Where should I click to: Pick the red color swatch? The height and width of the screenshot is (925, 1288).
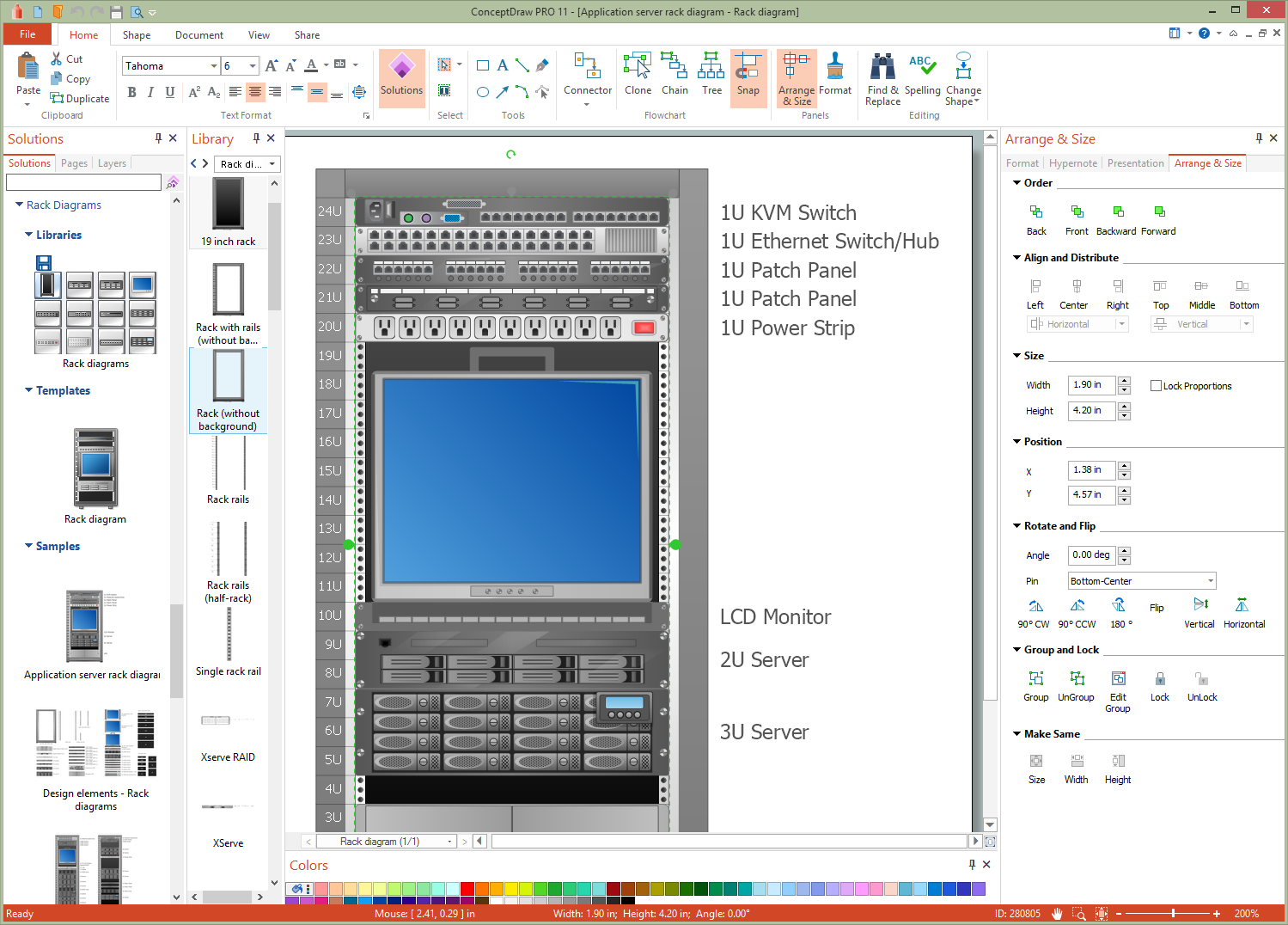467,889
